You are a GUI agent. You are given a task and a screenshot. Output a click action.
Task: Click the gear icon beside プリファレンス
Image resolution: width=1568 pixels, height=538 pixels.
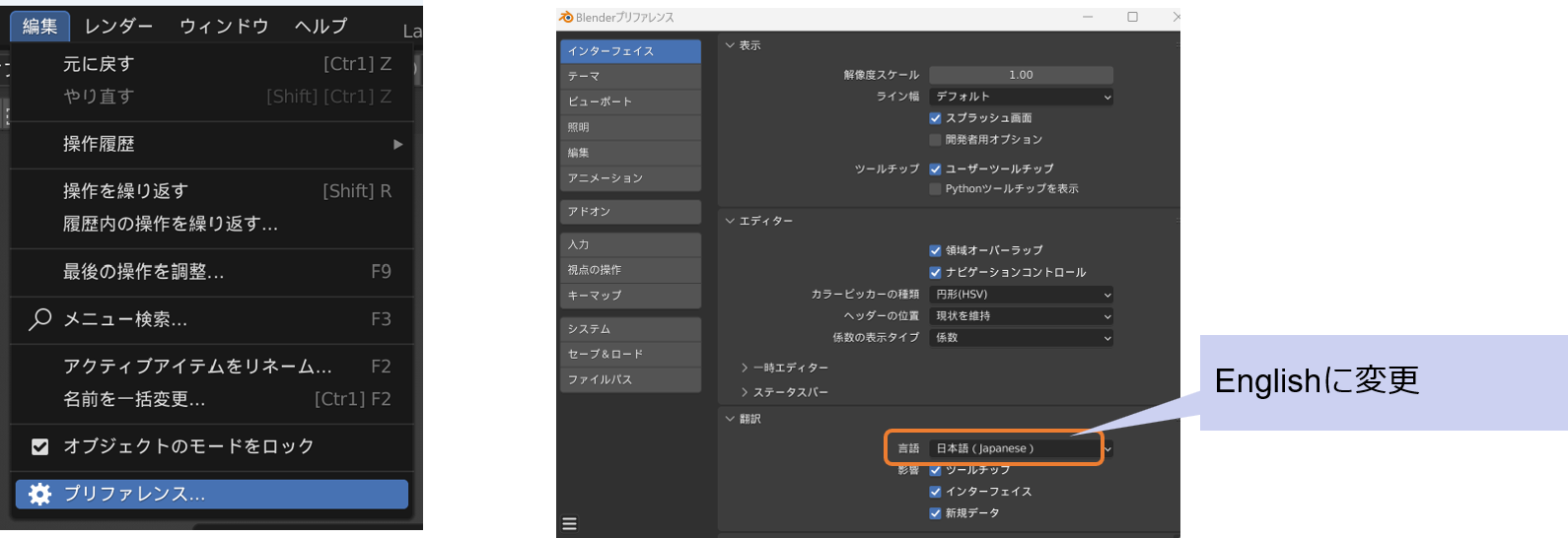[39, 494]
